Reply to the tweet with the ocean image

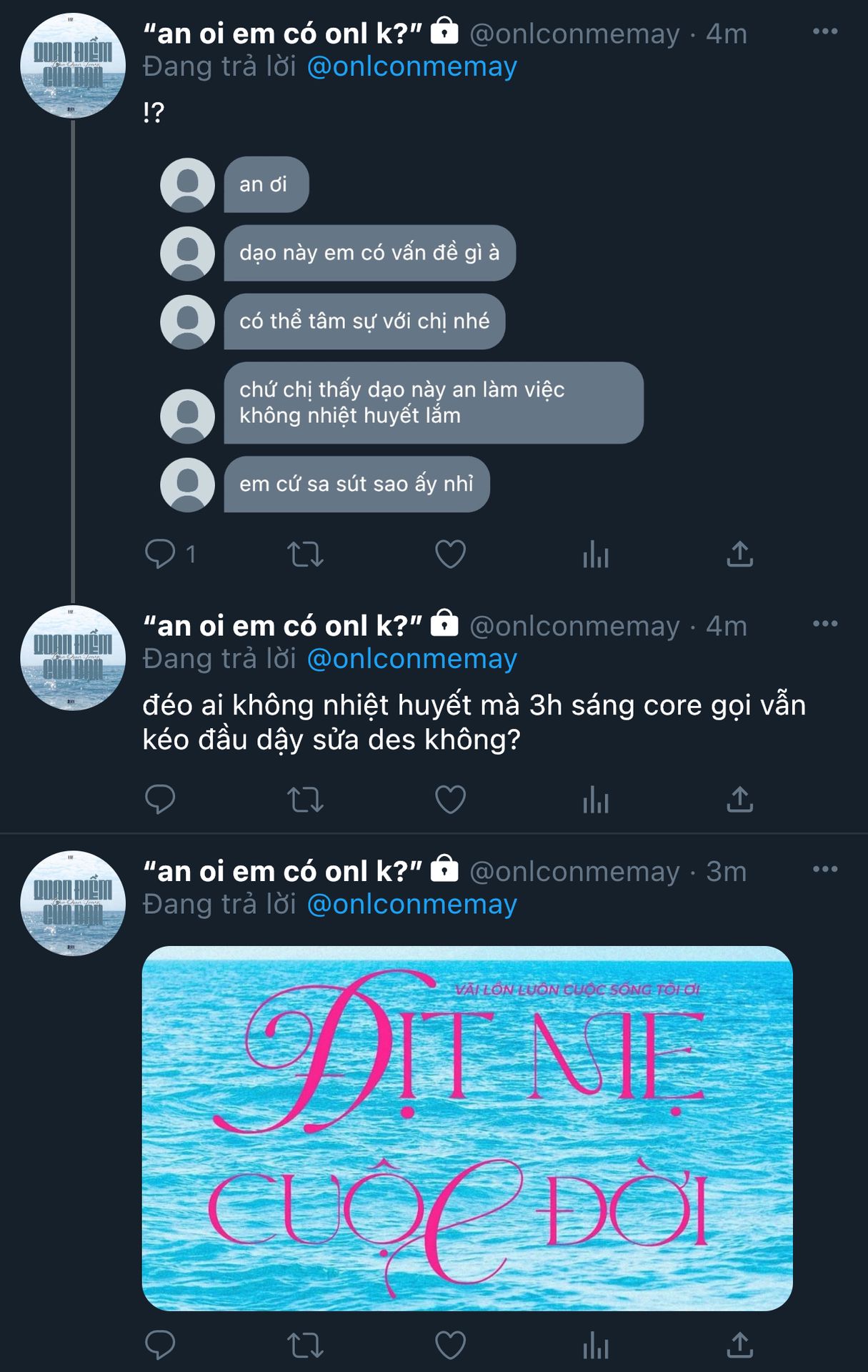160,1345
